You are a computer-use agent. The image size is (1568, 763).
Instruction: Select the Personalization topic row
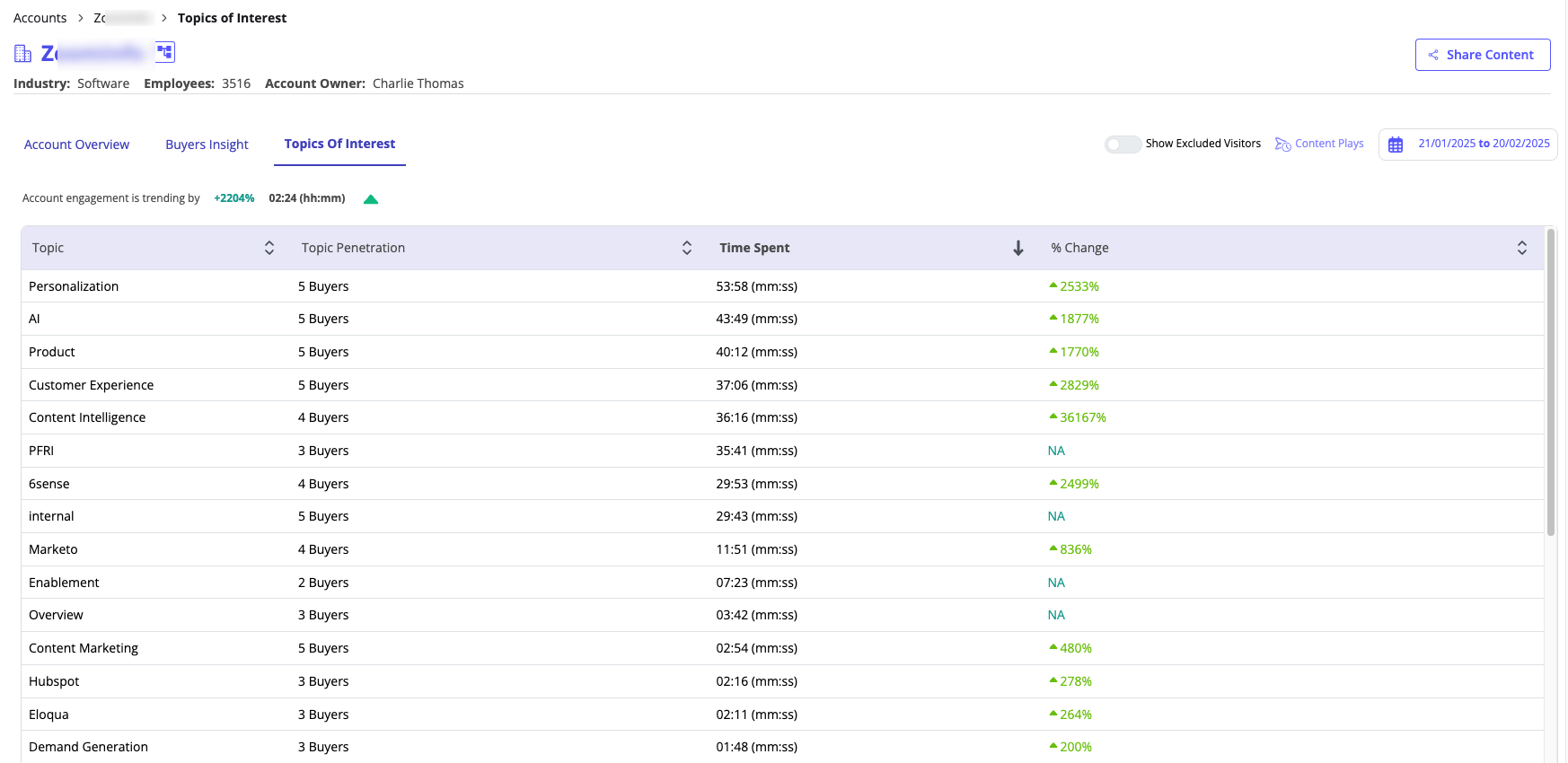(74, 286)
